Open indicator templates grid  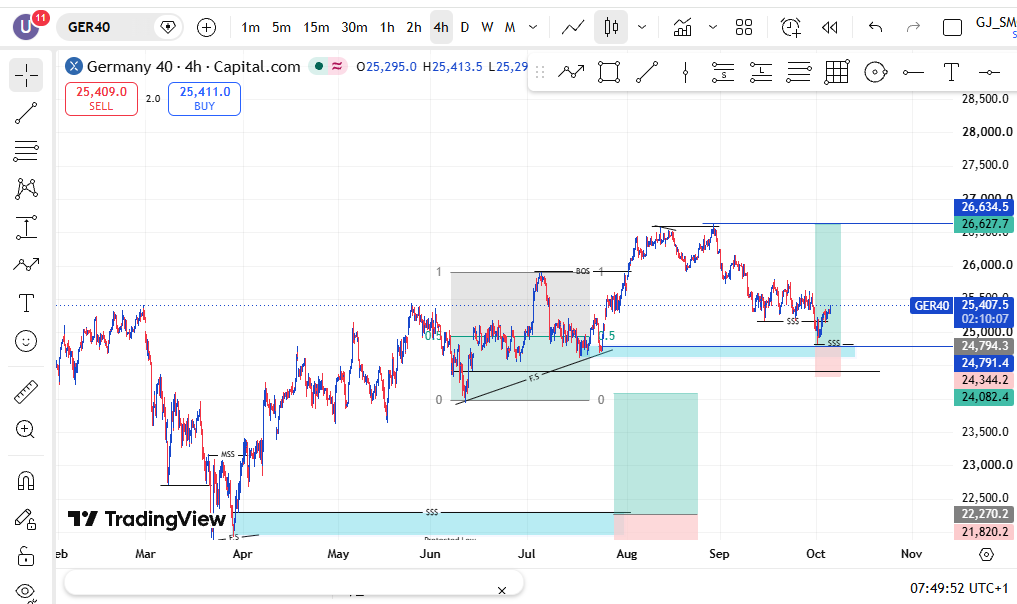click(744, 27)
